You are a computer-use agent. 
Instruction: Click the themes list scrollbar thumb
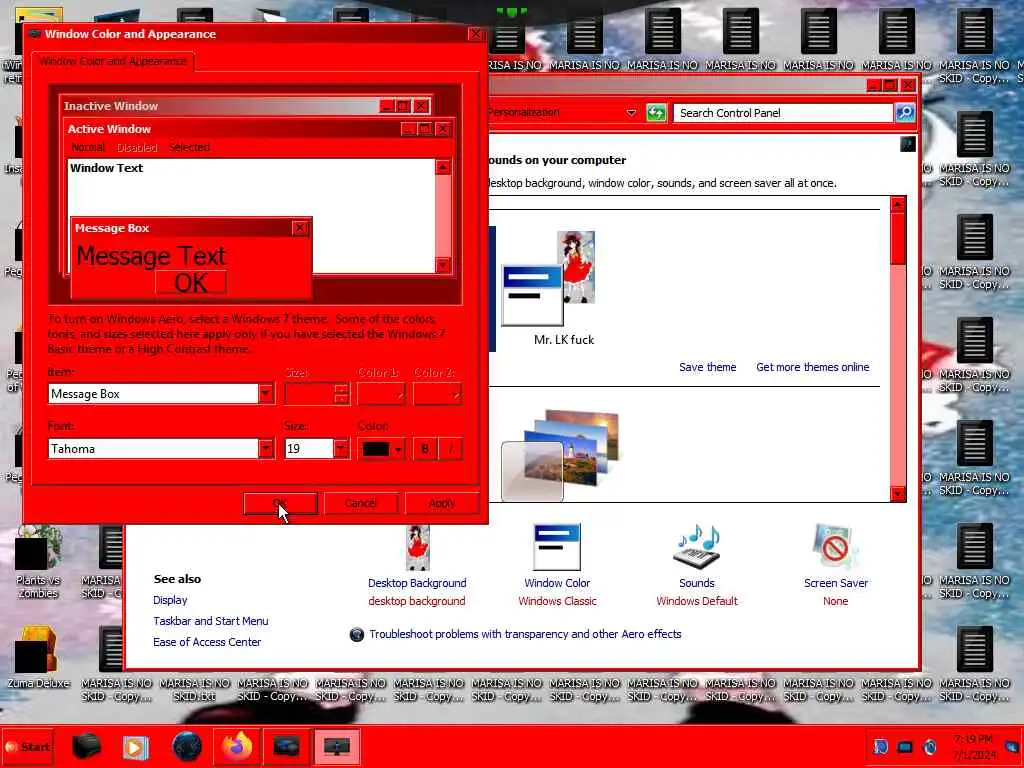898,238
